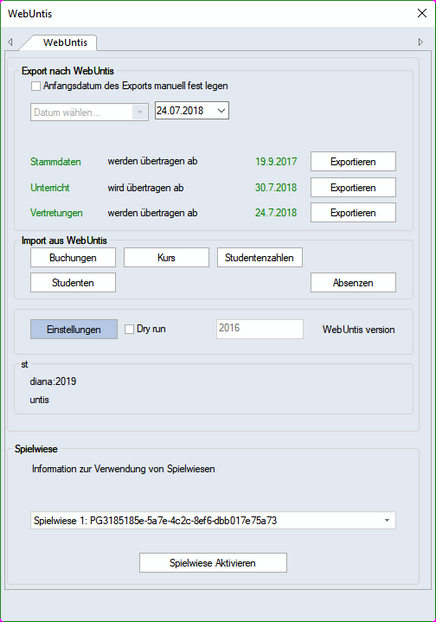Open Einstellungen settings
436x622 pixels.
[x=74, y=329]
